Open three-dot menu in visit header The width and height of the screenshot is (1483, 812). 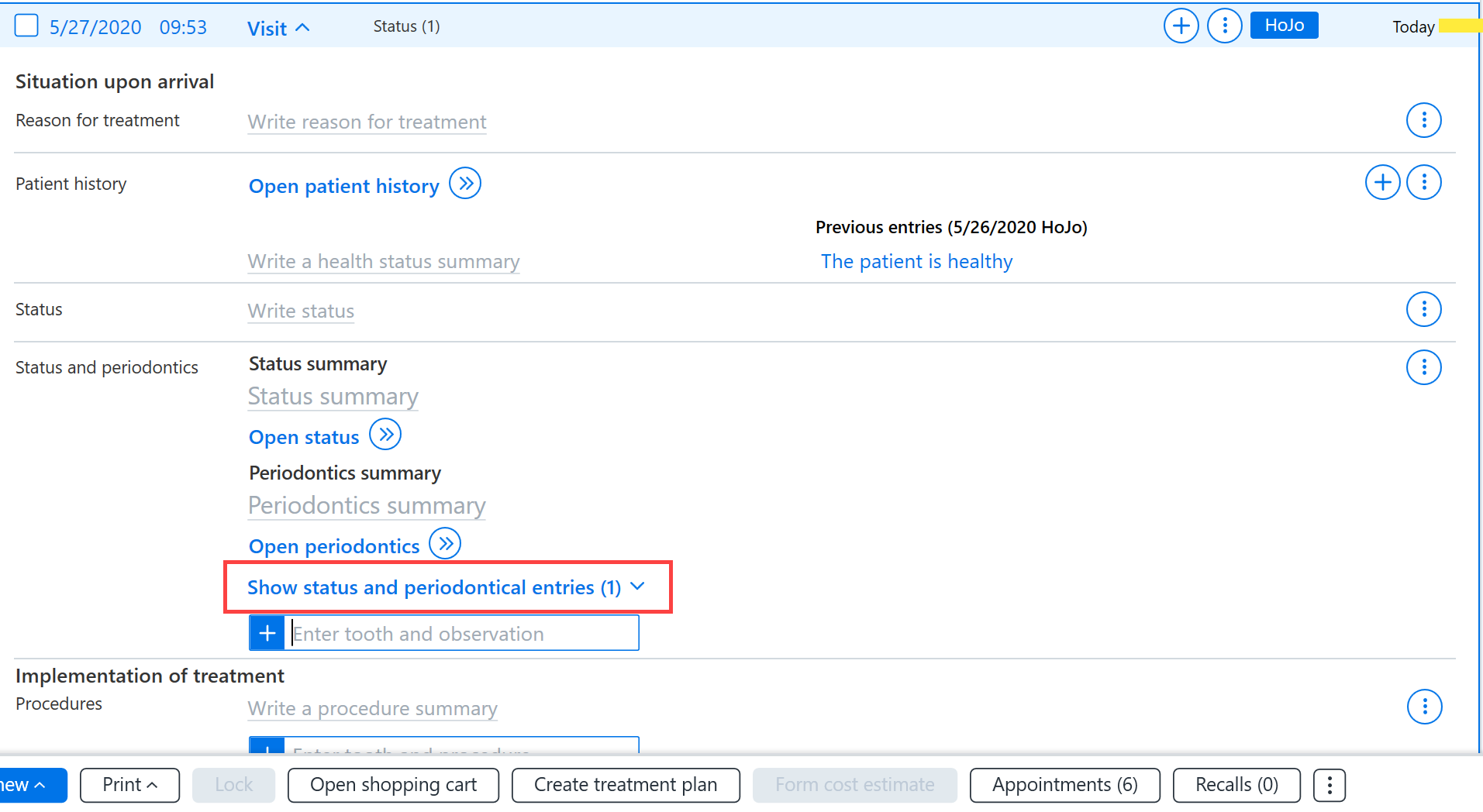pos(1225,26)
